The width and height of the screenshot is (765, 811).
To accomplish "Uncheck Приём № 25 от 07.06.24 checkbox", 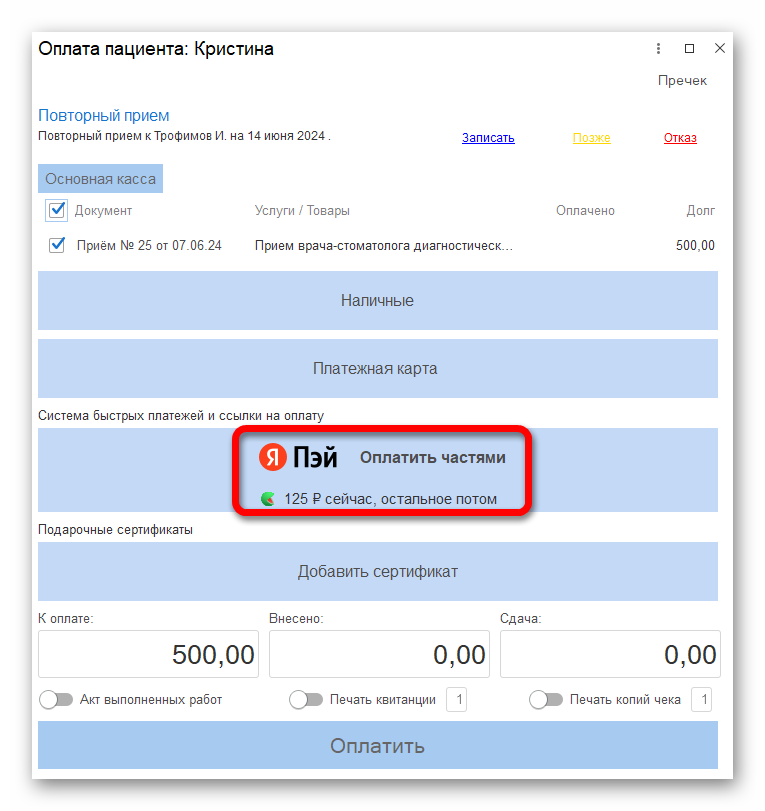I will (56, 245).
